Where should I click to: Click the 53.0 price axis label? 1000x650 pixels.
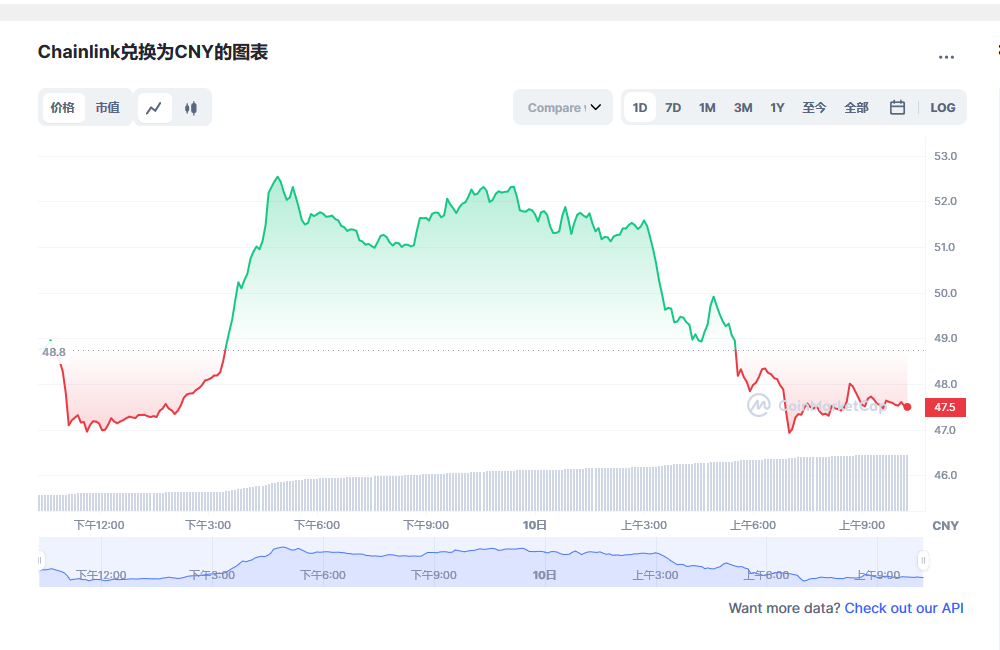pos(945,156)
